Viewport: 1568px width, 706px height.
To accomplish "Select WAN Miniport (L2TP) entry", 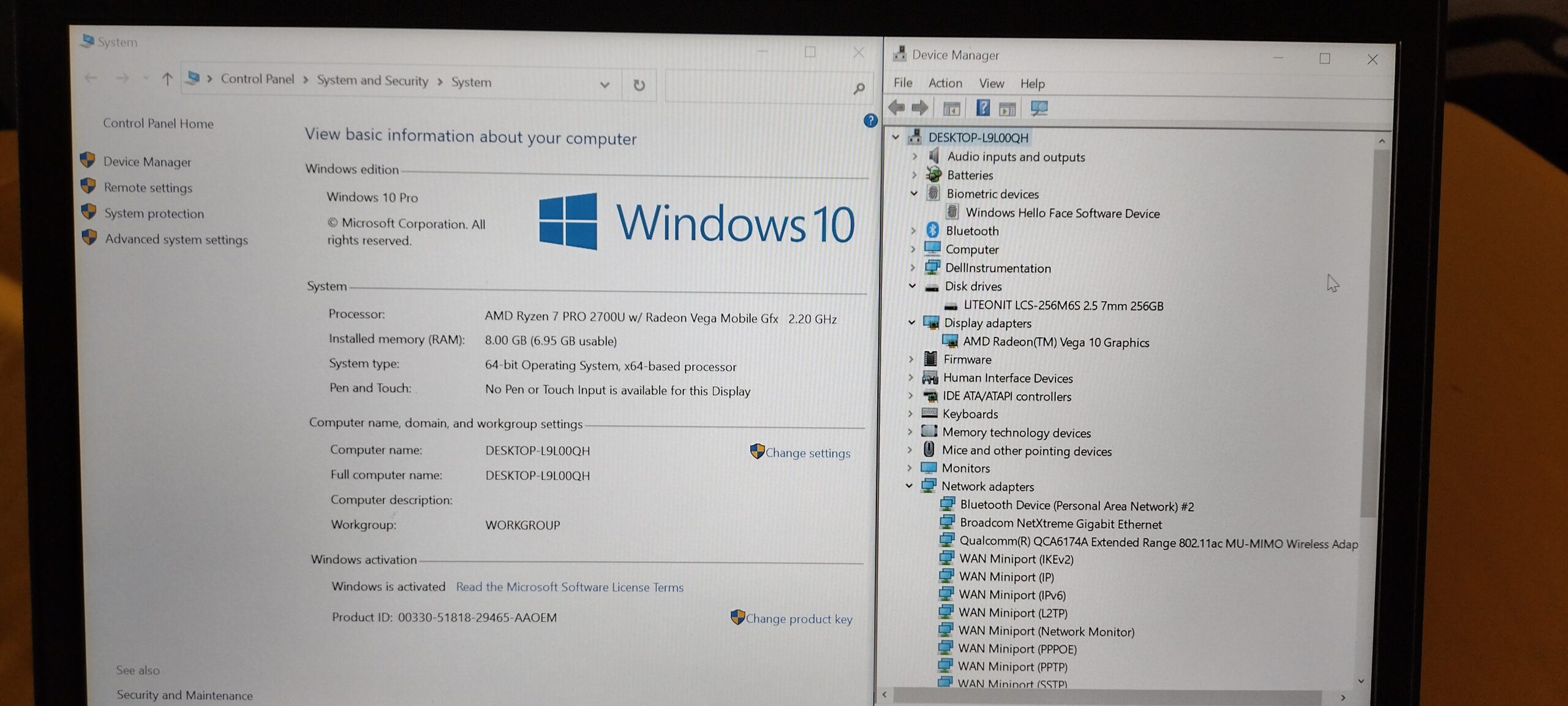I will click(1013, 613).
